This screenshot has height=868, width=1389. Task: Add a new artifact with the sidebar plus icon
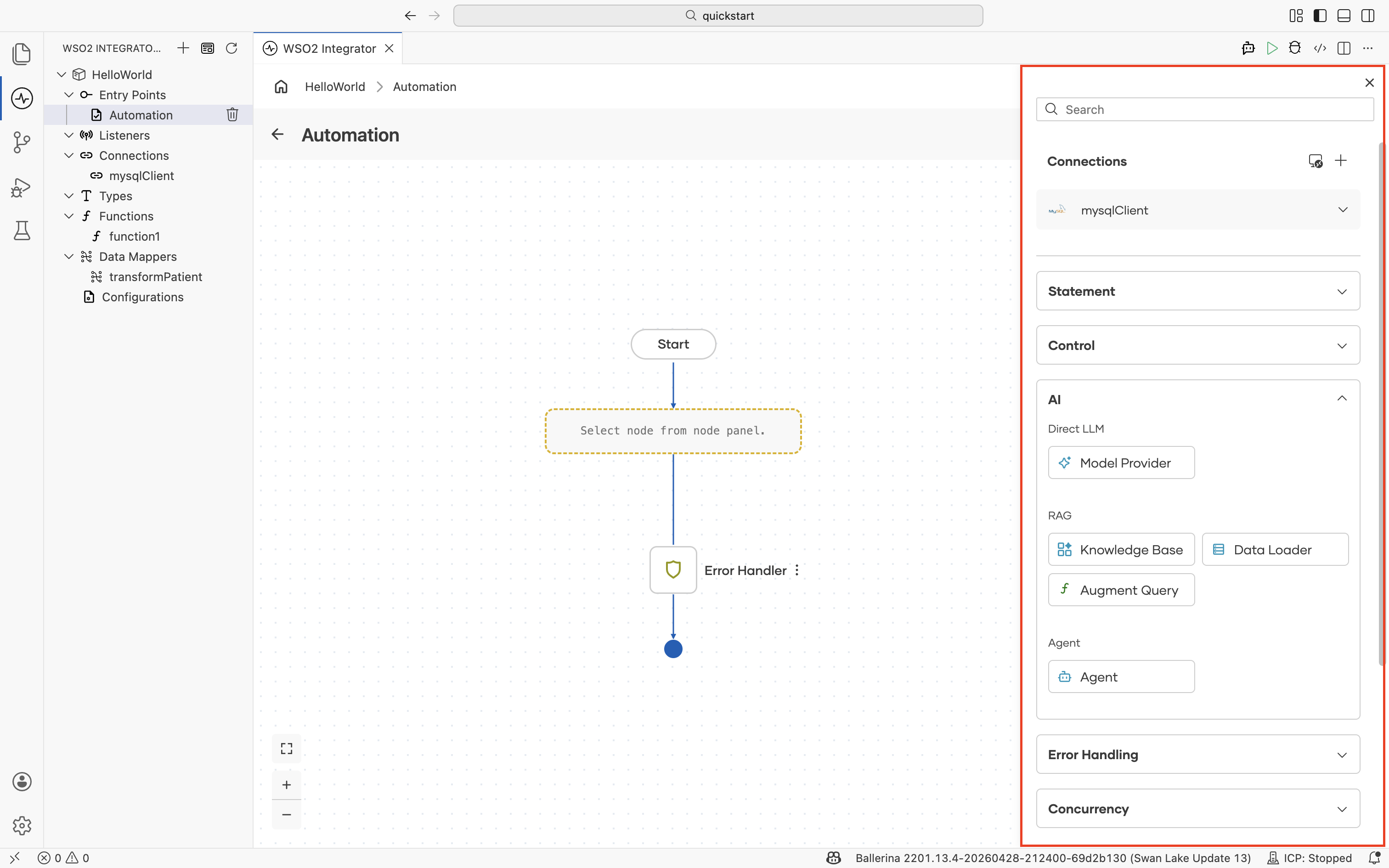point(183,48)
